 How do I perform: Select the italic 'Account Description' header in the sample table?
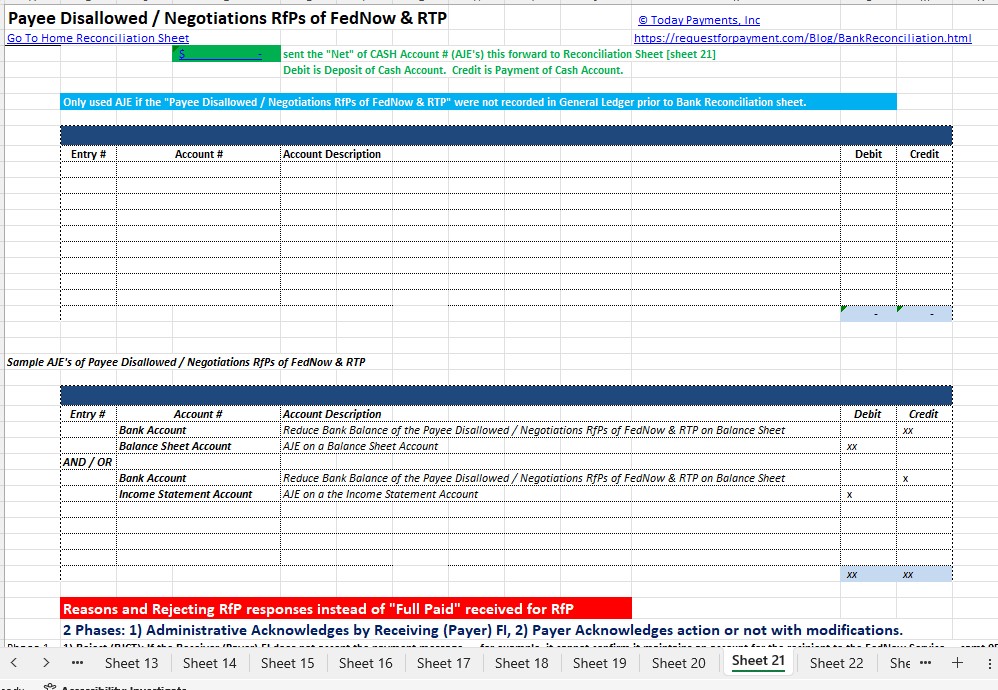tap(332, 414)
